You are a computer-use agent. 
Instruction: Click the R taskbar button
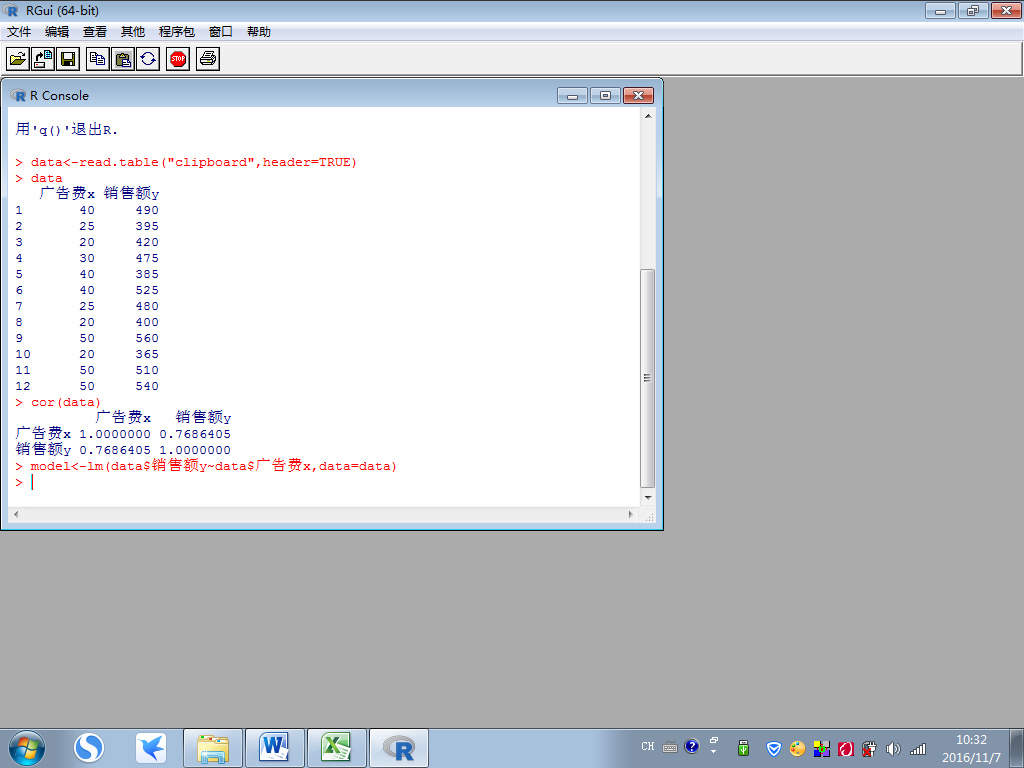click(399, 748)
